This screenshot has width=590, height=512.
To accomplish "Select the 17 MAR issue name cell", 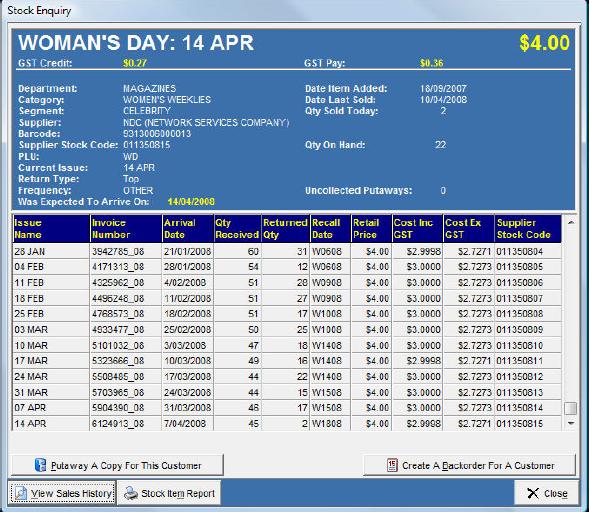I will 51,360.
